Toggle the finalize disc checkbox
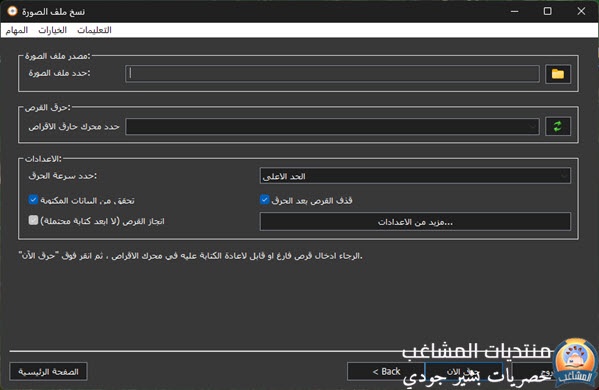This screenshot has width=599, height=390. pyautogui.click(x=33, y=220)
